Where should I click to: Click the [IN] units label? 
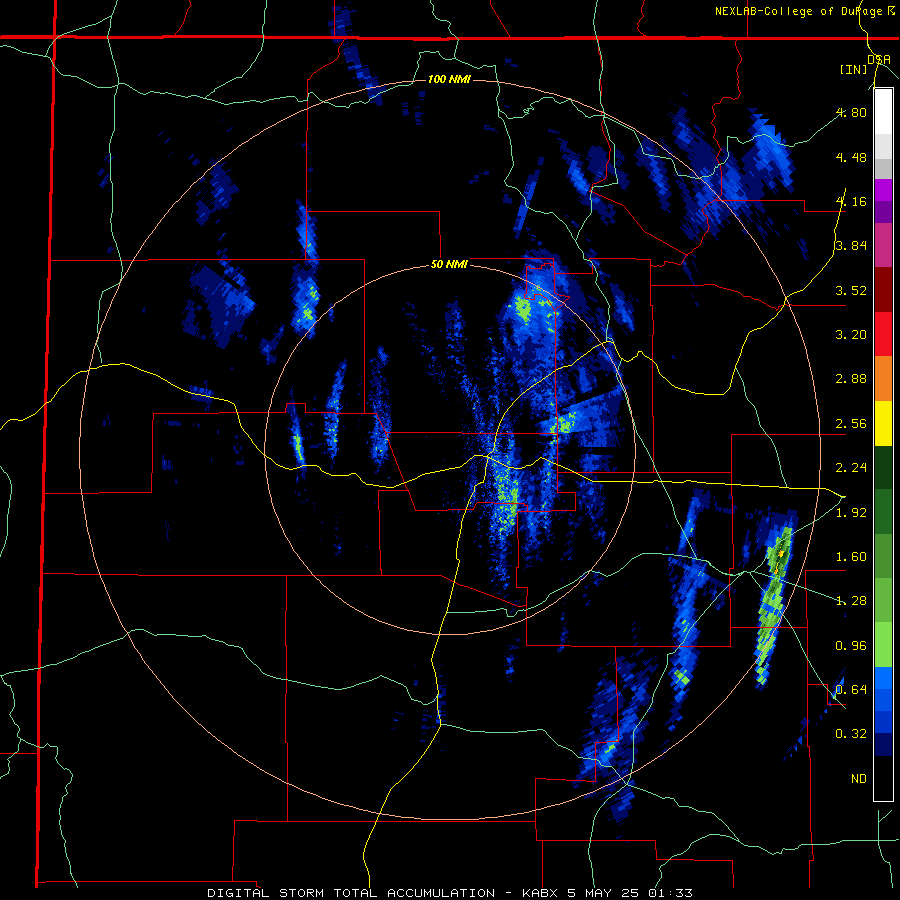coord(854,70)
